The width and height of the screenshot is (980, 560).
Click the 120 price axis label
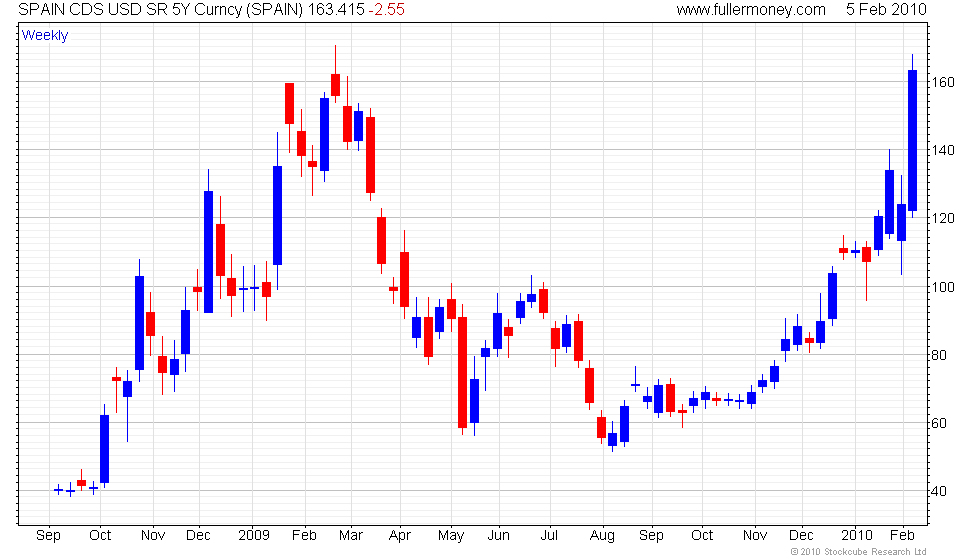coord(943,218)
